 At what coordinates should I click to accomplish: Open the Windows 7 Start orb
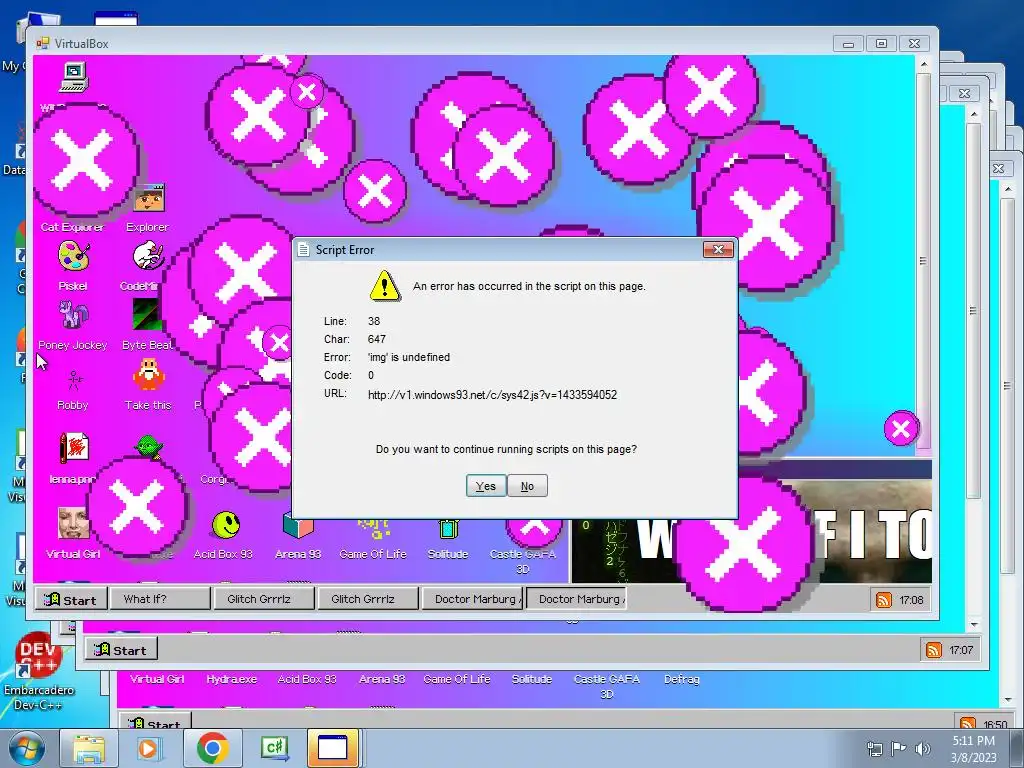point(27,748)
